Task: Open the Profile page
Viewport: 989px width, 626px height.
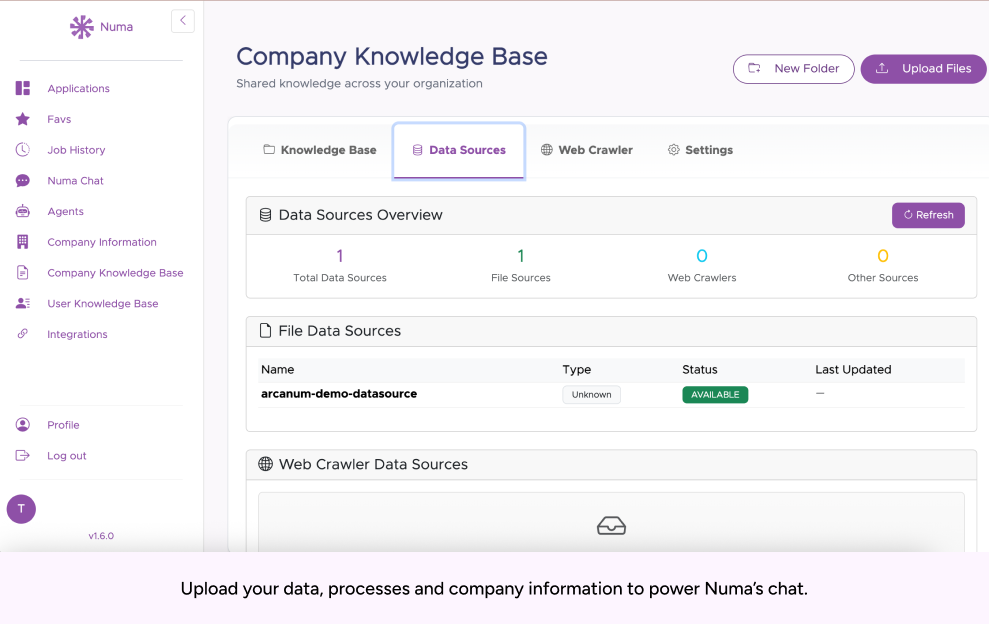Action: [63, 425]
